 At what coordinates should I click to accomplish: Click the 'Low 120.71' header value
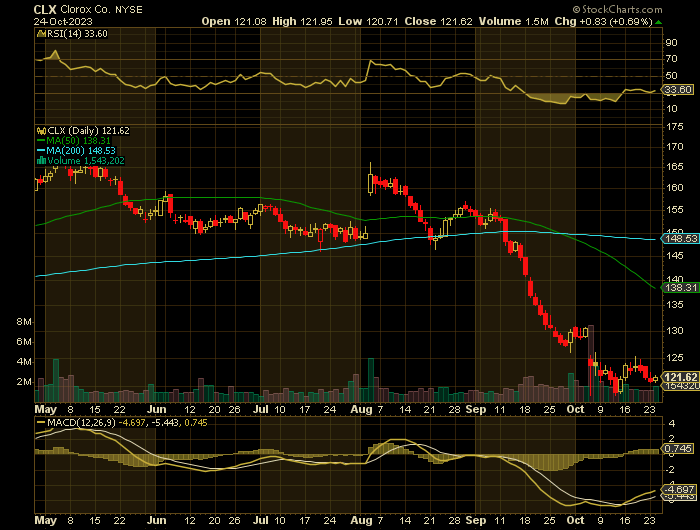(368, 21)
